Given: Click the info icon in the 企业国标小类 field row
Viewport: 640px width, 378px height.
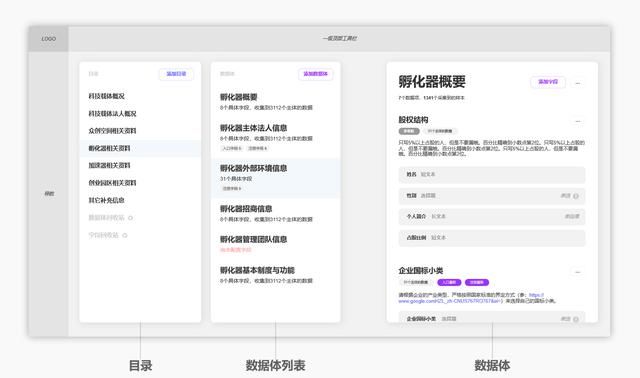Looking at the screenshot, I should tap(576, 319).
